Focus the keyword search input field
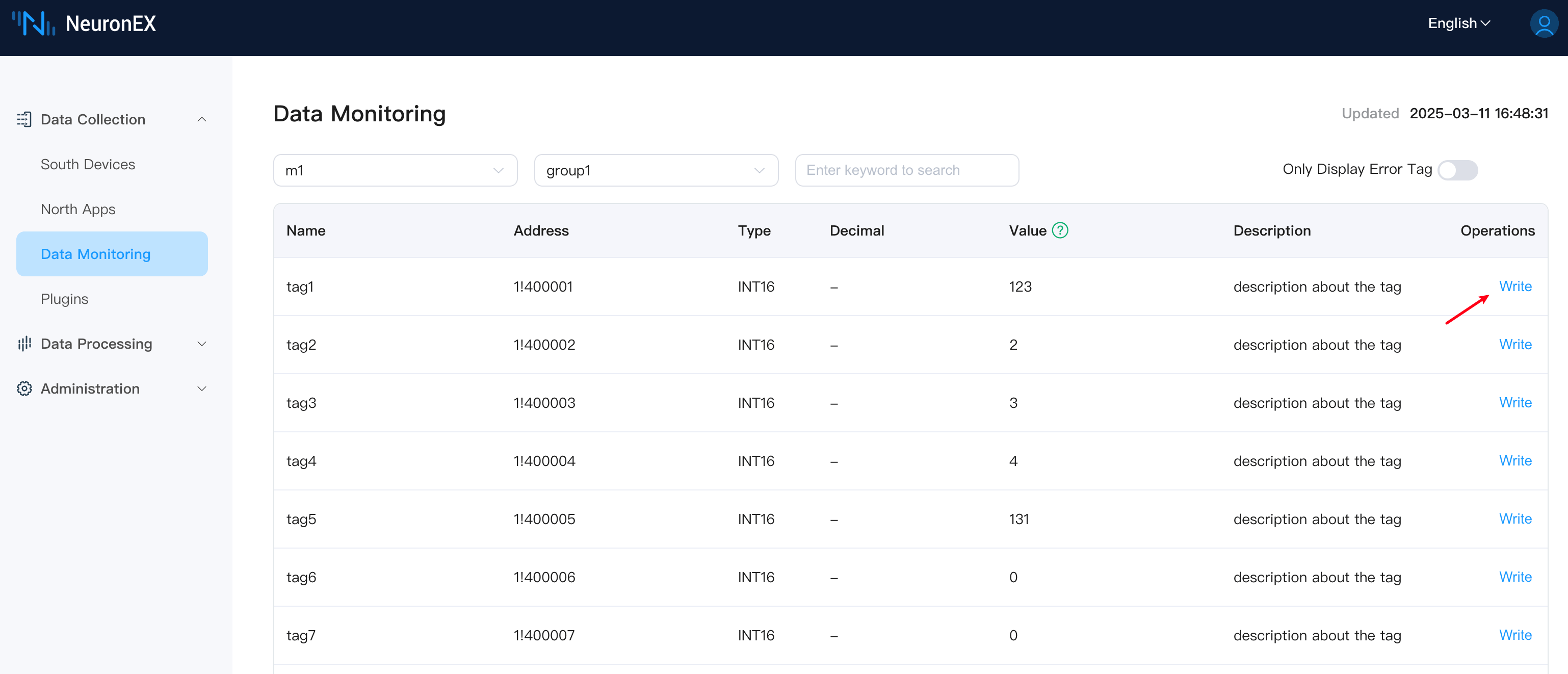Viewport: 1568px width, 674px height. (x=906, y=170)
